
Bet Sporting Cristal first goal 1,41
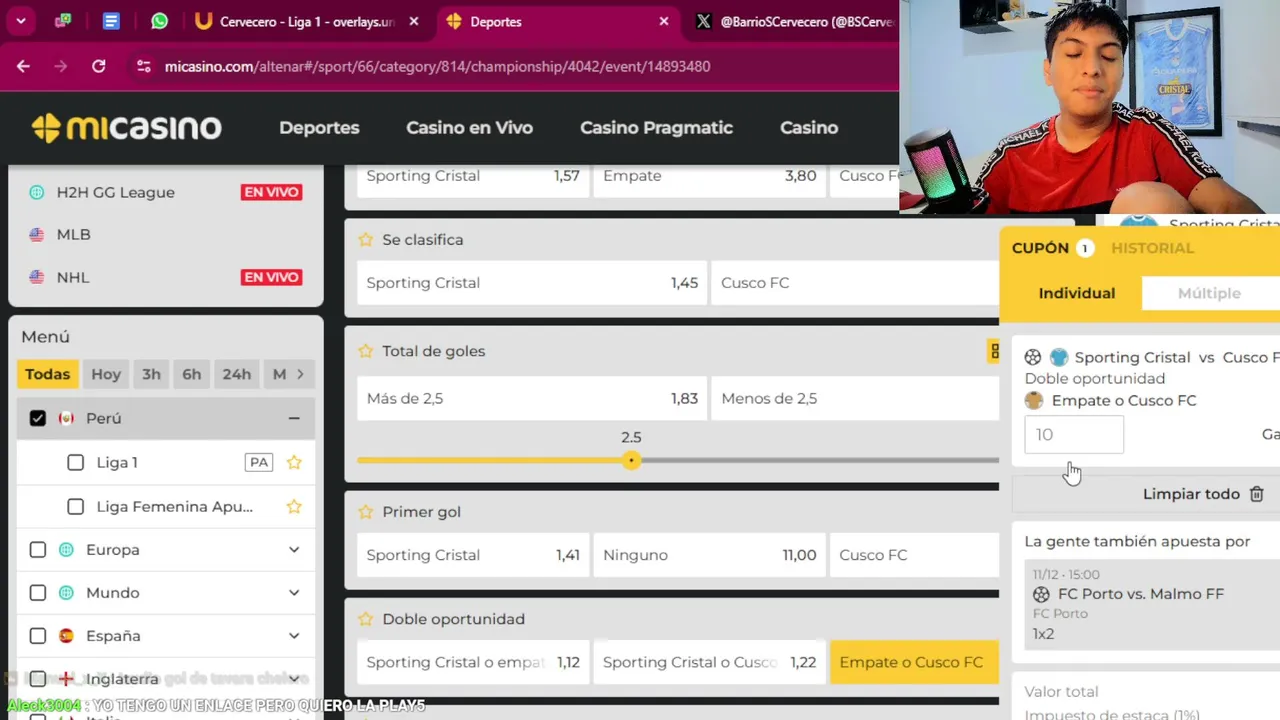[473, 555]
